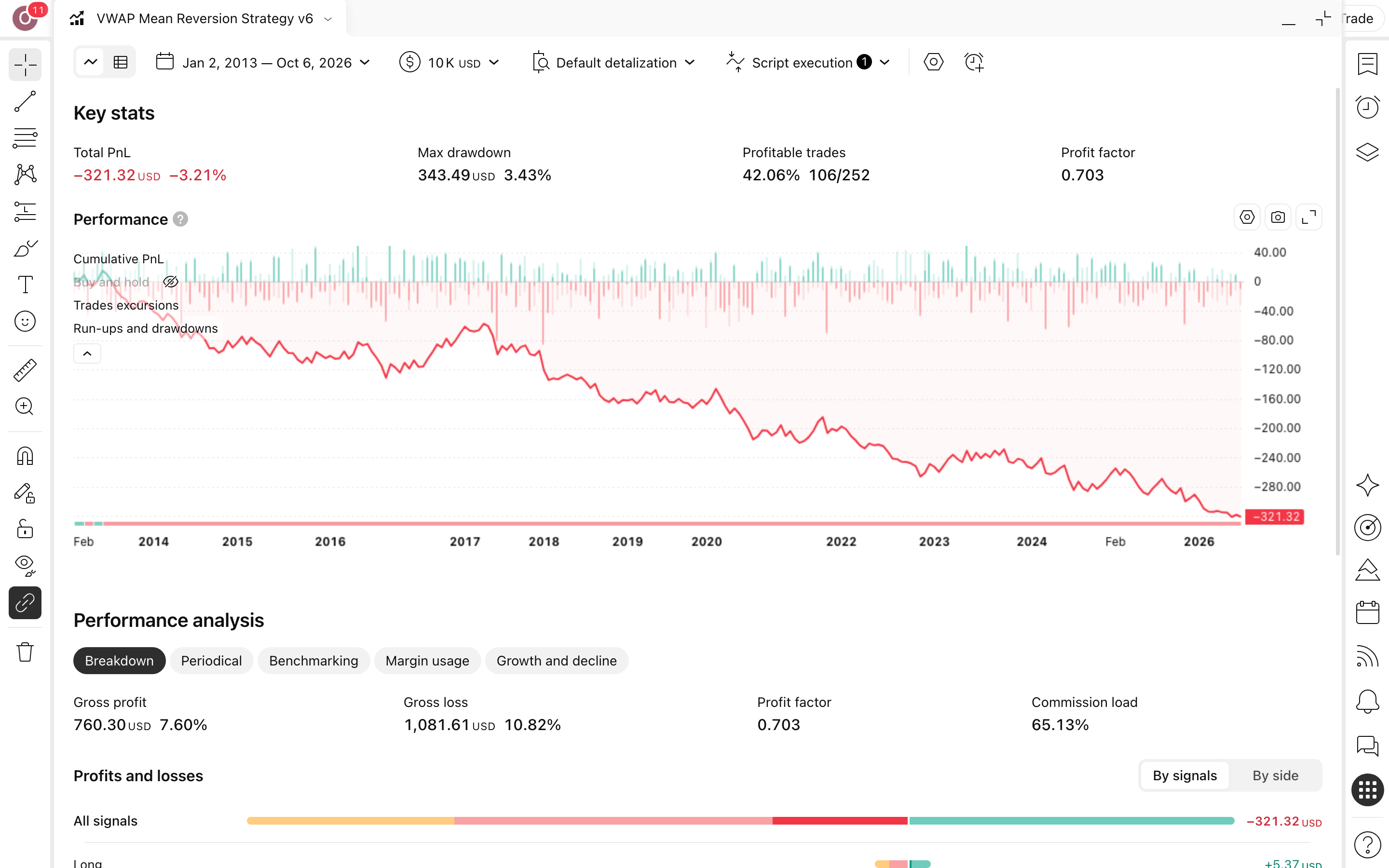Image resolution: width=1389 pixels, height=868 pixels.
Task: Open the forecasting and measurement tools
Action: (x=25, y=211)
